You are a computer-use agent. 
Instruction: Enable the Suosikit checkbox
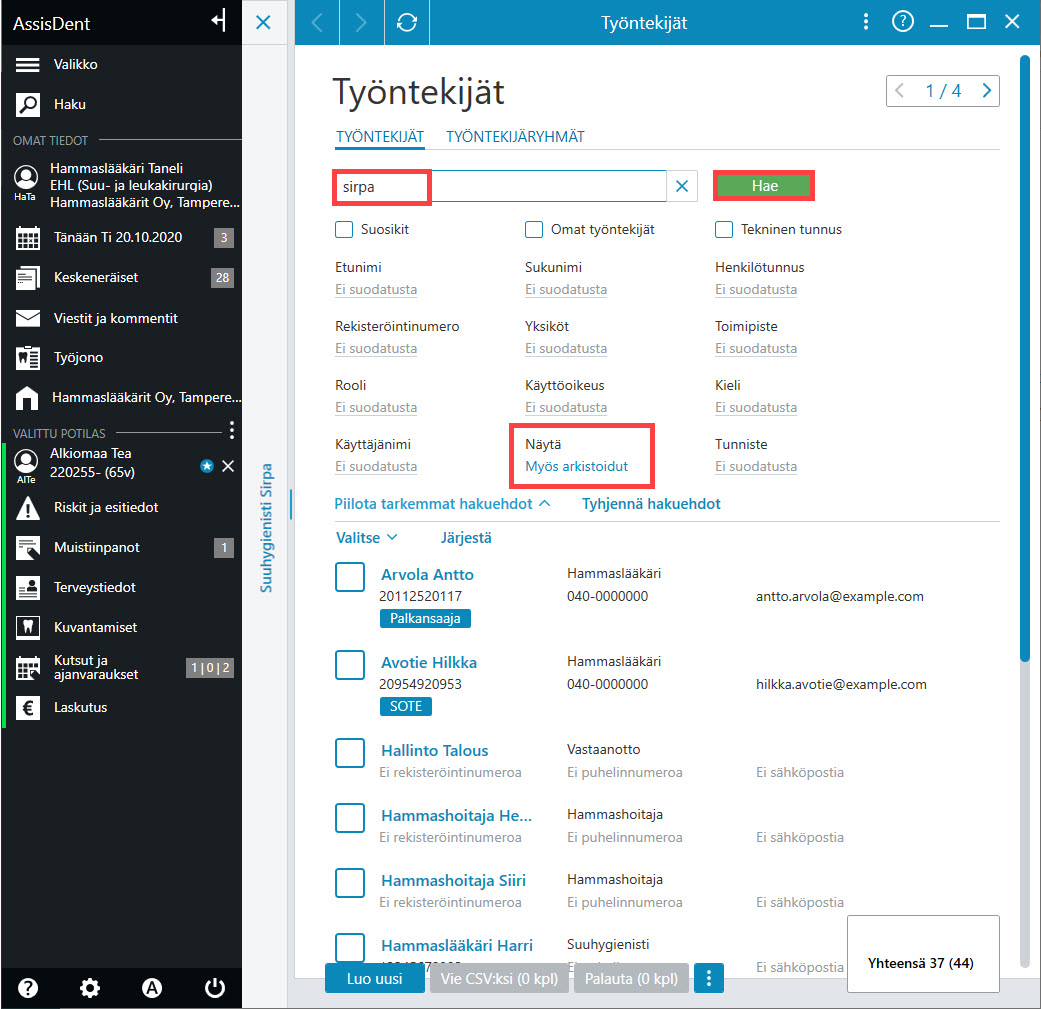click(344, 230)
